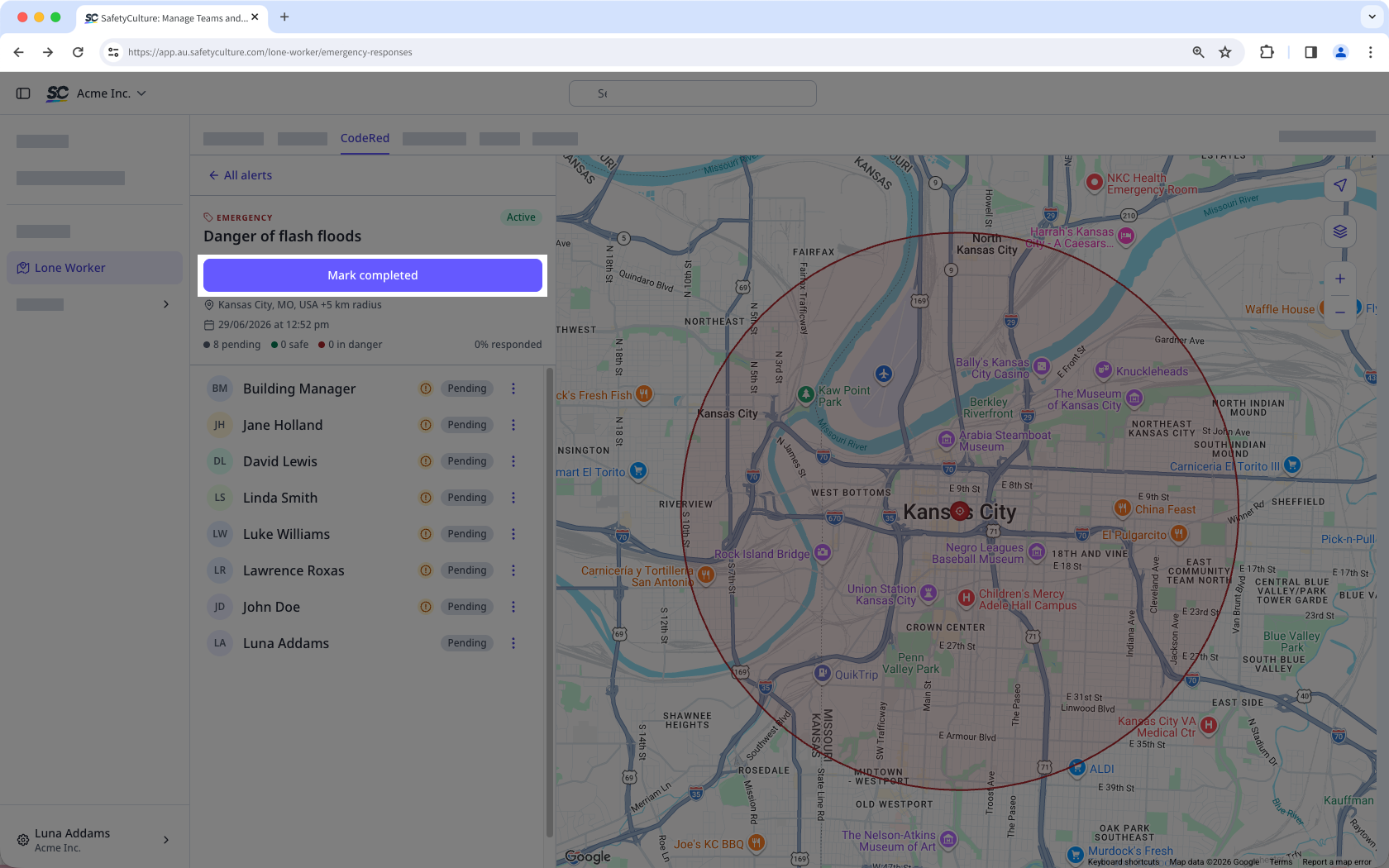Select David Lewis Pending status badge
Image resolution: width=1389 pixels, height=868 pixels.
click(467, 461)
